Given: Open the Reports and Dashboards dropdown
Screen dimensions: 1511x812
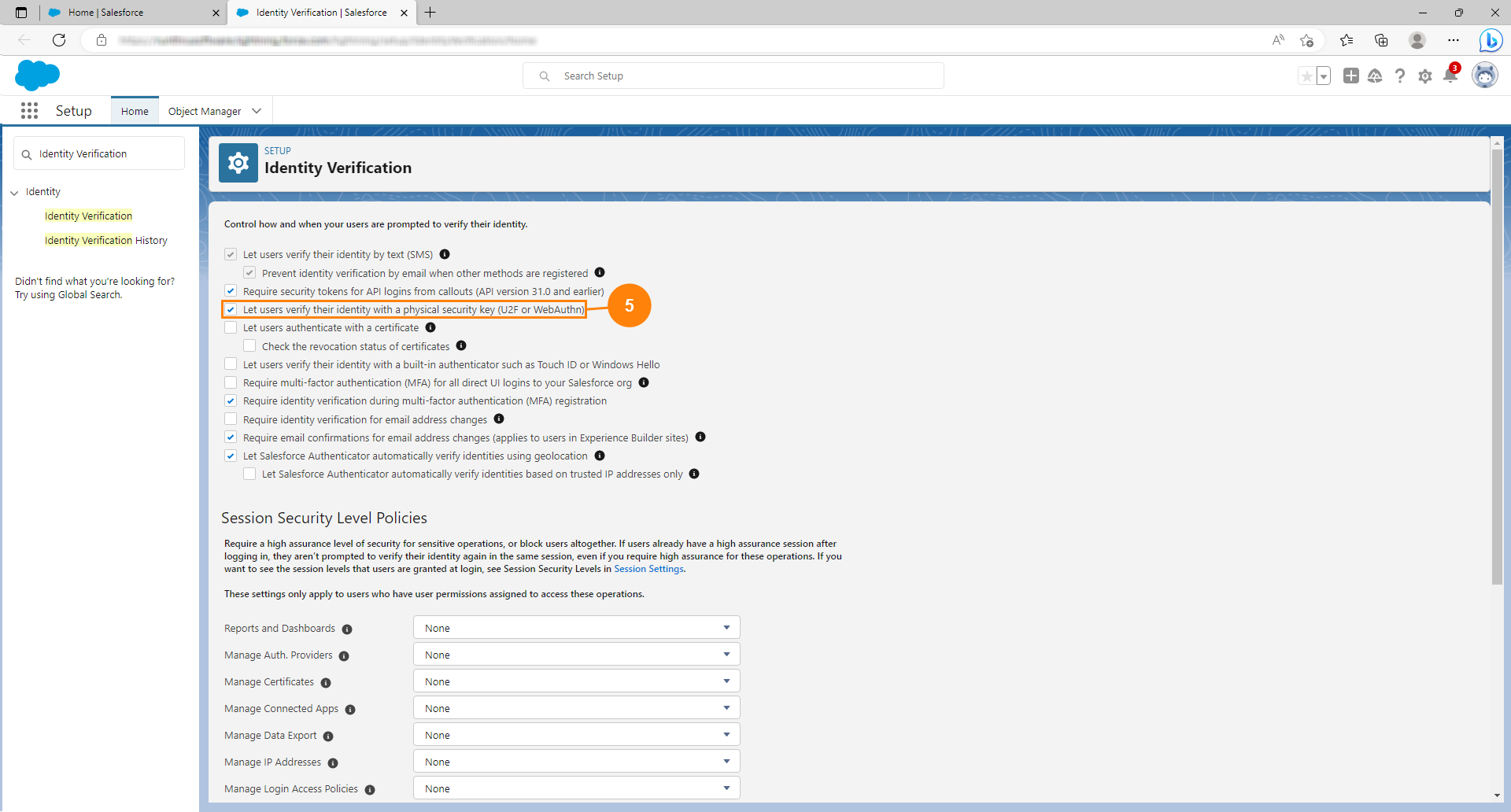Looking at the screenshot, I should point(576,628).
